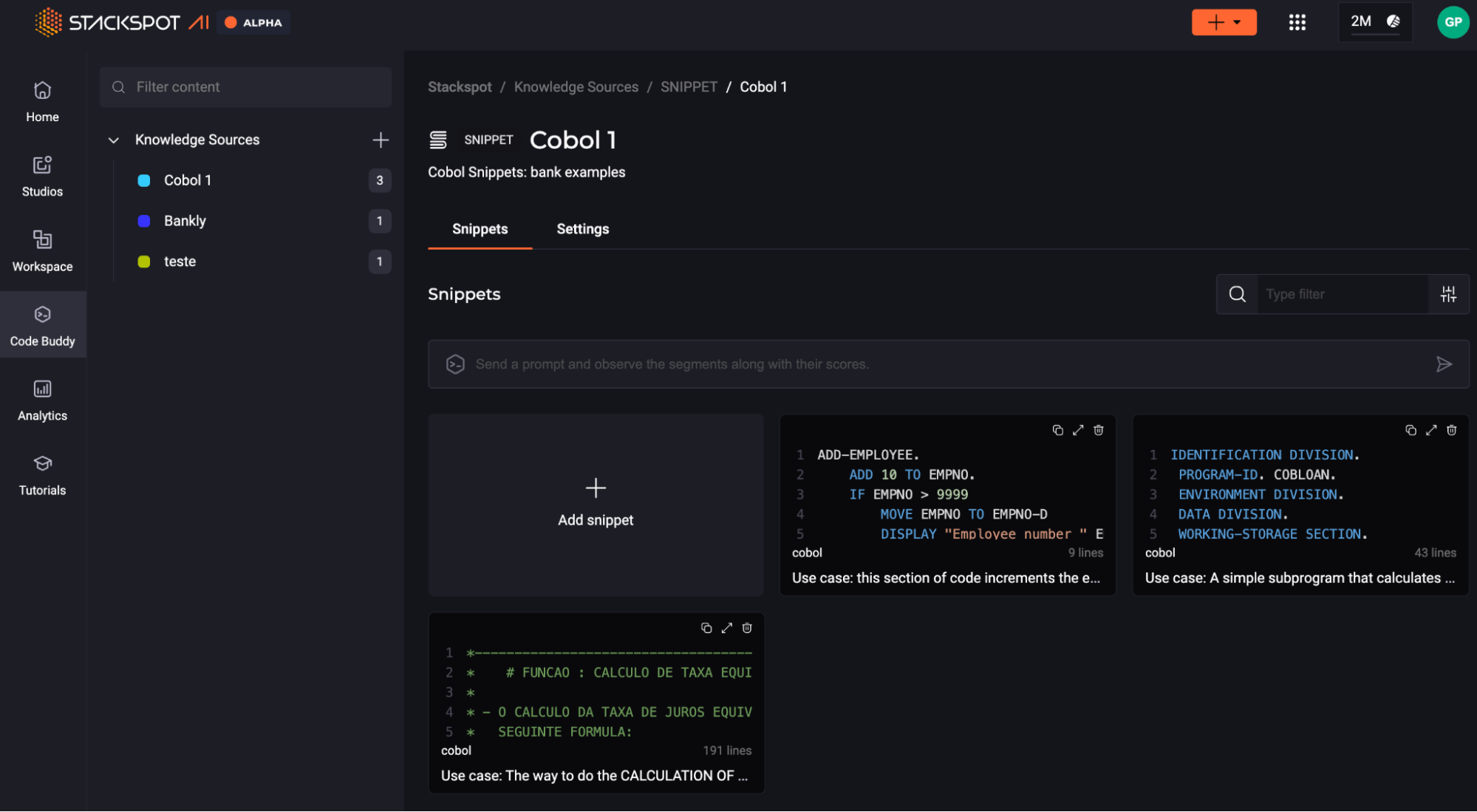Open Tutorials from sidebar

click(x=42, y=475)
